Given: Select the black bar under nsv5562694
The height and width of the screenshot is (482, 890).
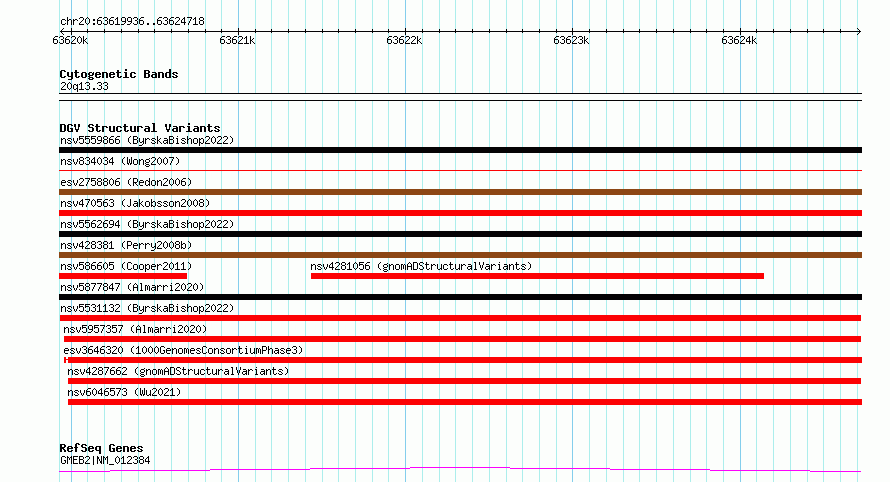Looking at the screenshot, I should pos(460,234).
